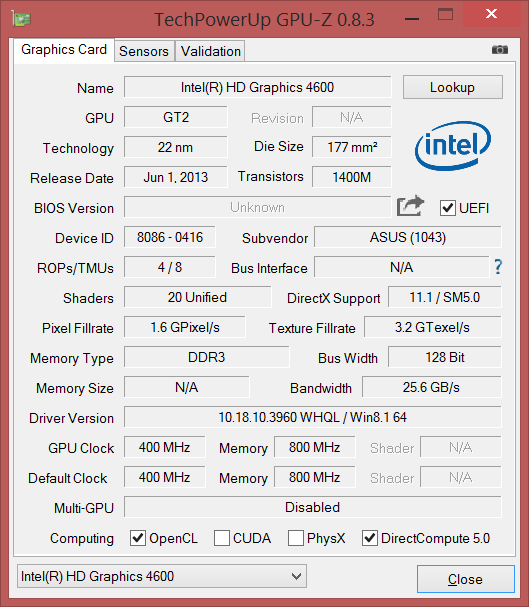529x607 pixels.
Task: Click the Driver Version field
Action: [x=313, y=417]
